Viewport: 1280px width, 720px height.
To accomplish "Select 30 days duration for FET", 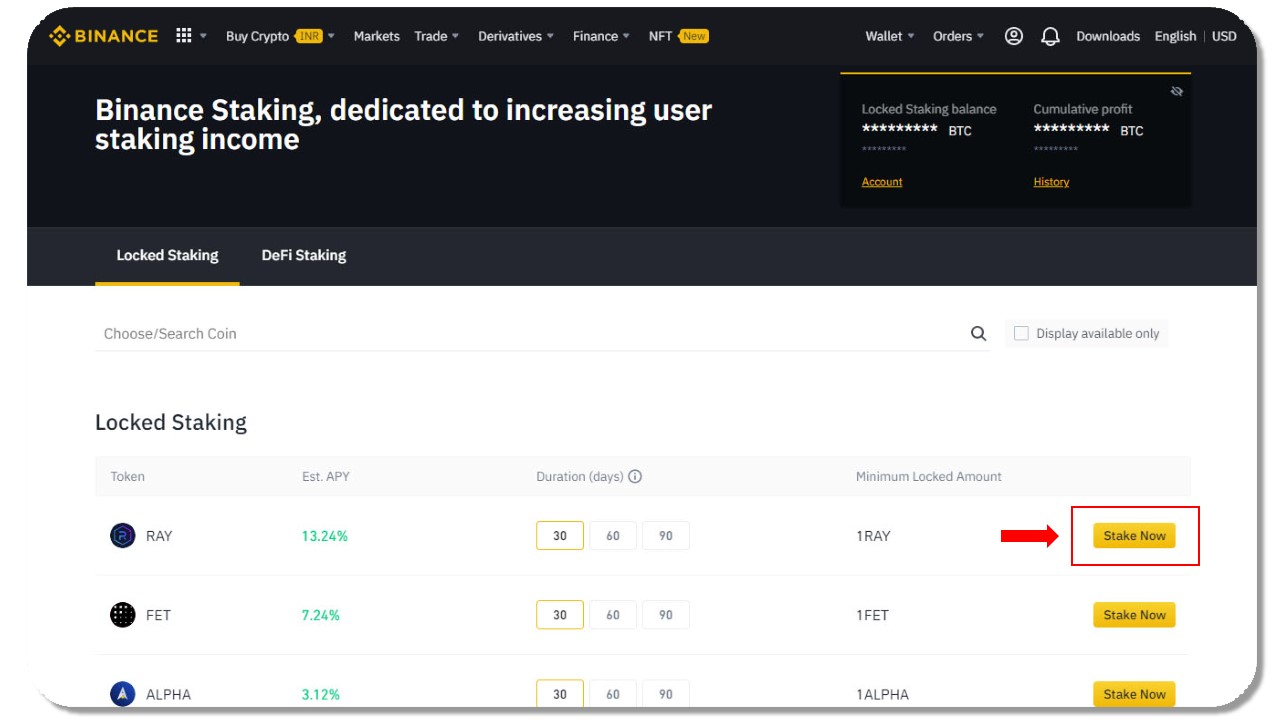I will coord(560,615).
